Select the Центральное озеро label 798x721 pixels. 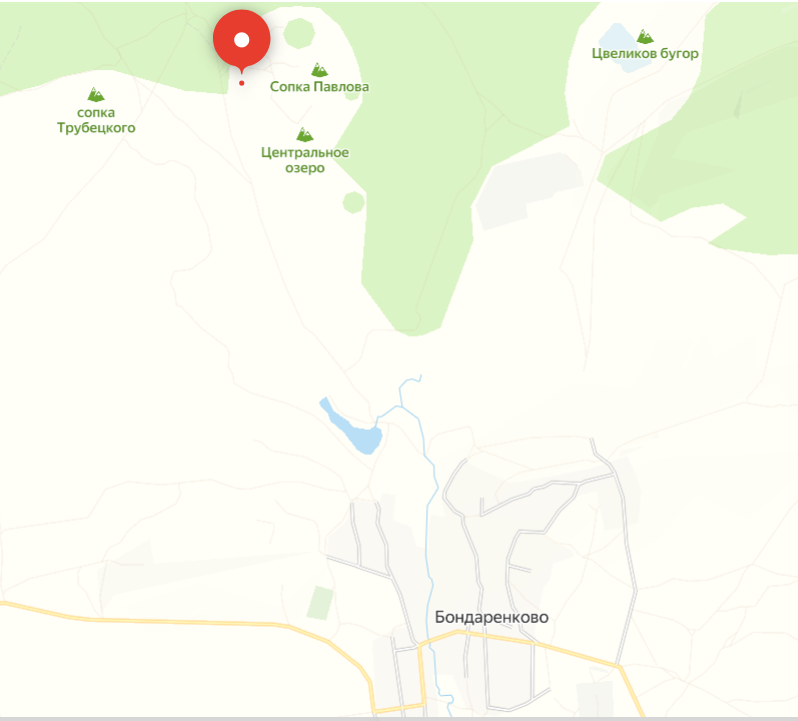(x=304, y=160)
